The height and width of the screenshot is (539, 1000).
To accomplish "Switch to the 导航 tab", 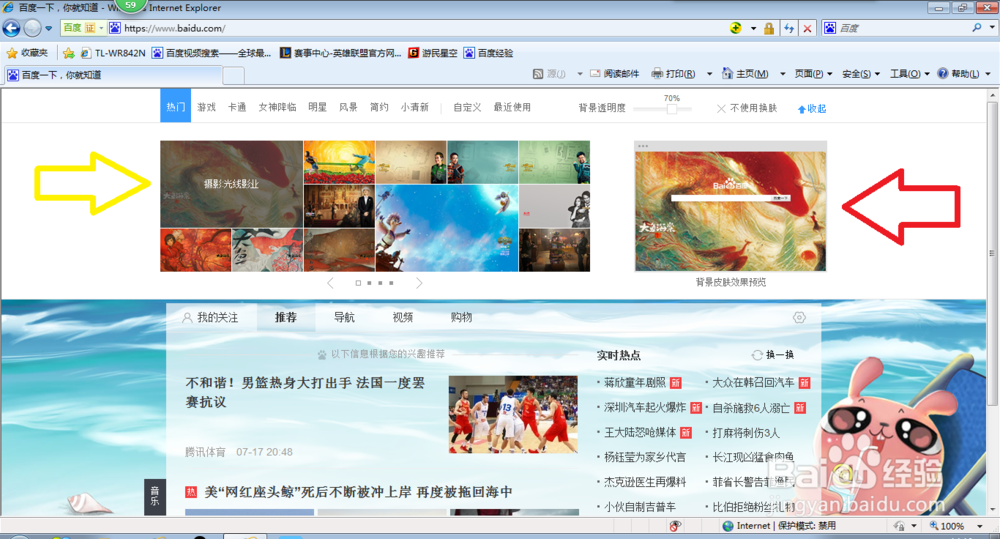I will [344, 317].
